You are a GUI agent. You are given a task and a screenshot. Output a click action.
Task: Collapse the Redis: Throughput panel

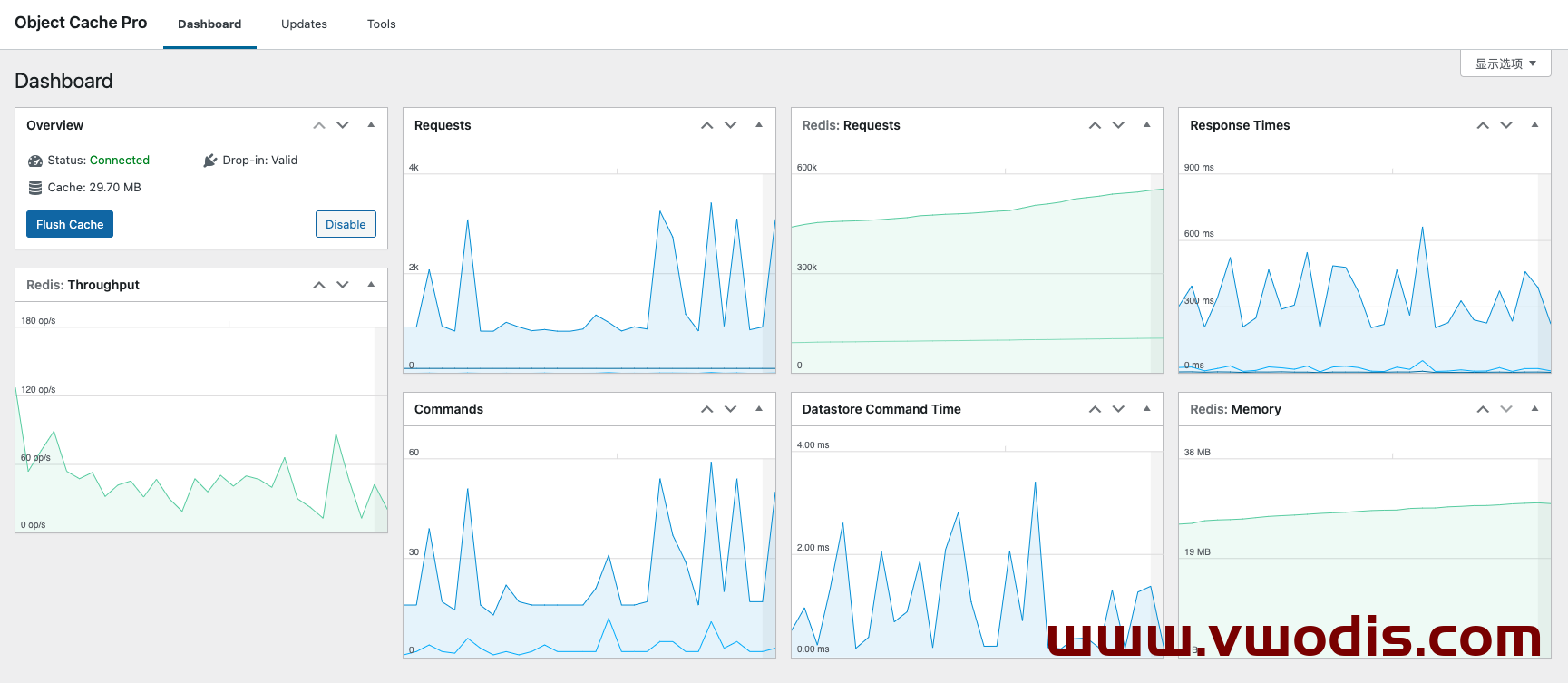(x=371, y=285)
